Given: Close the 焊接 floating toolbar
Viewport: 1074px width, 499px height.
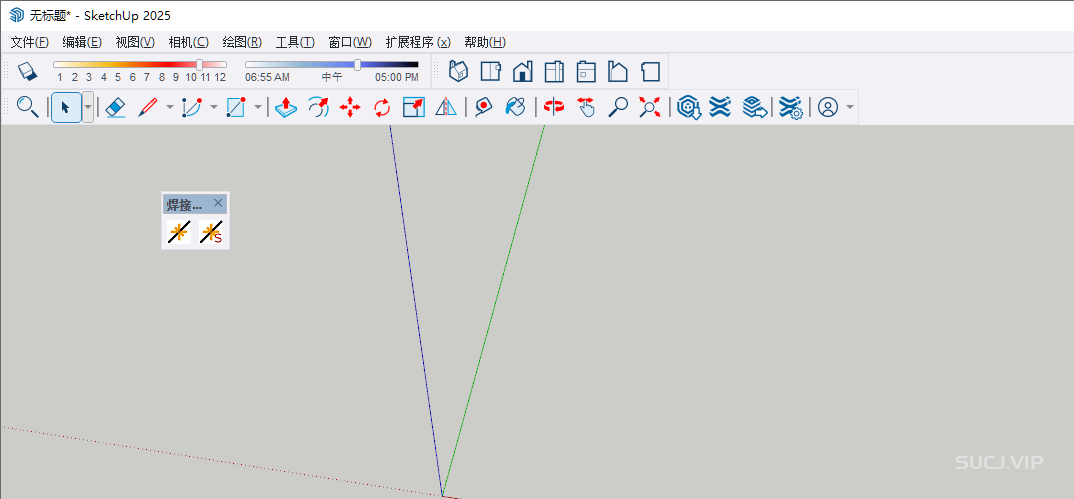Looking at the screenshot, I should click(218, 203).
